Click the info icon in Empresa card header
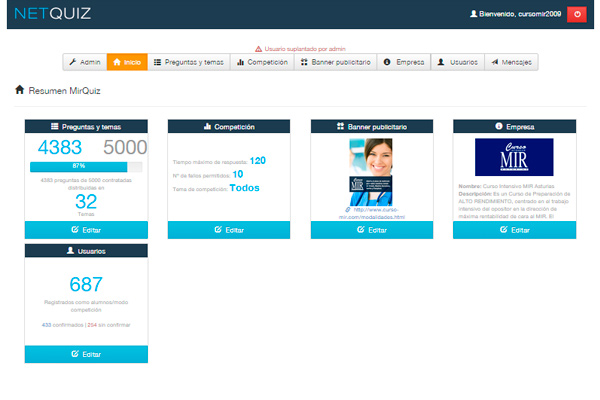 coord(499,126)
